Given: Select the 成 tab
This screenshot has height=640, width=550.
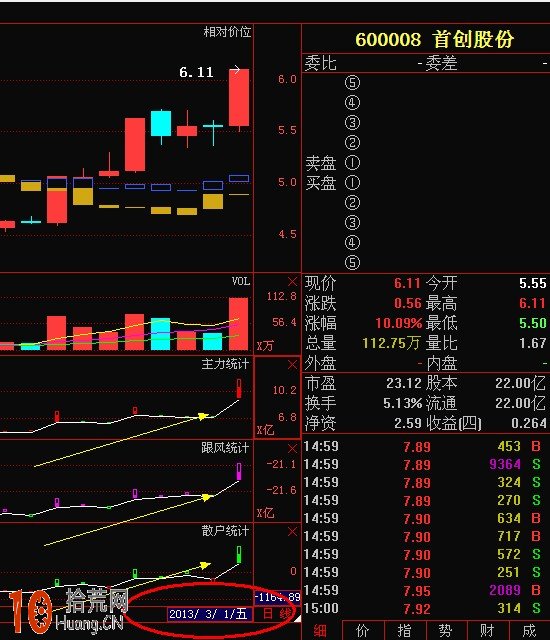Looking at the screenshot, I should point(529,631).
